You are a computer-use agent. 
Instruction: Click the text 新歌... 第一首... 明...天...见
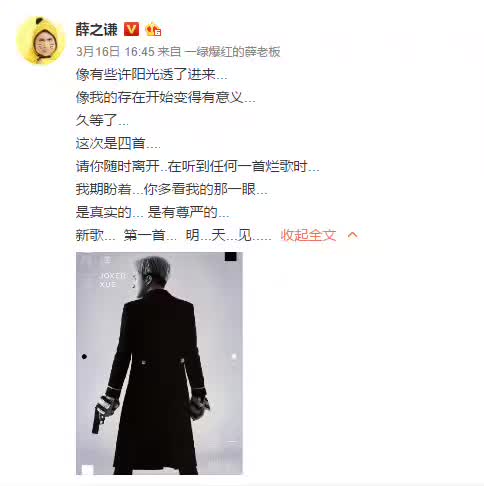(173, 235)
